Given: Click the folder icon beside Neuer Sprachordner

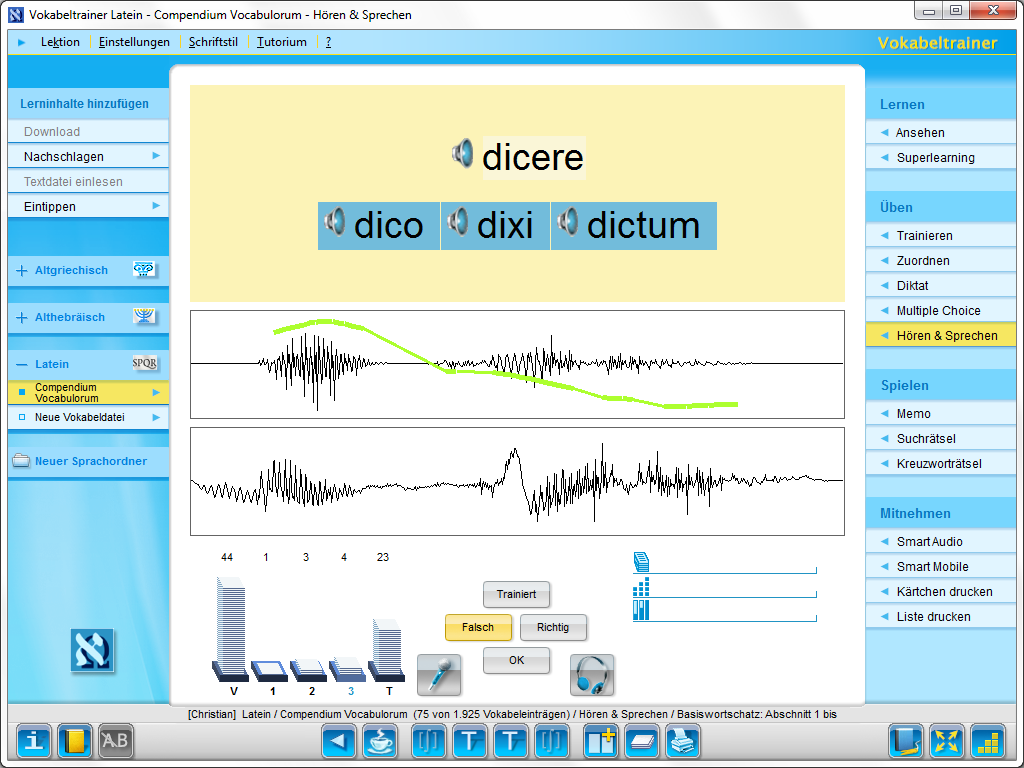Looking at the screenshot, I should [x=22, y=460].
